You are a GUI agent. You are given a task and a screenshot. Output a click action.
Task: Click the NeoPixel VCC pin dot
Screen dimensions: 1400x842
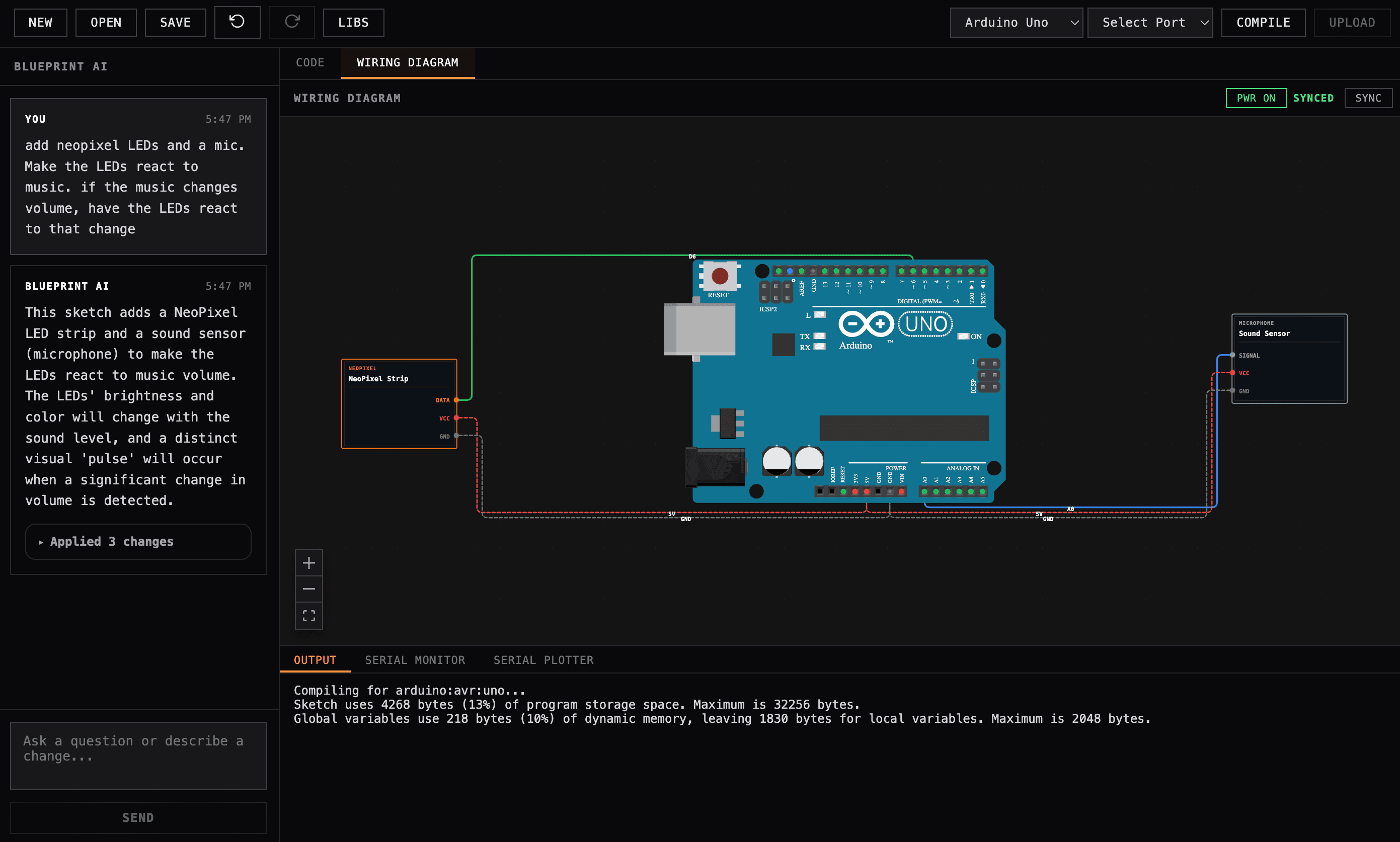456,418
